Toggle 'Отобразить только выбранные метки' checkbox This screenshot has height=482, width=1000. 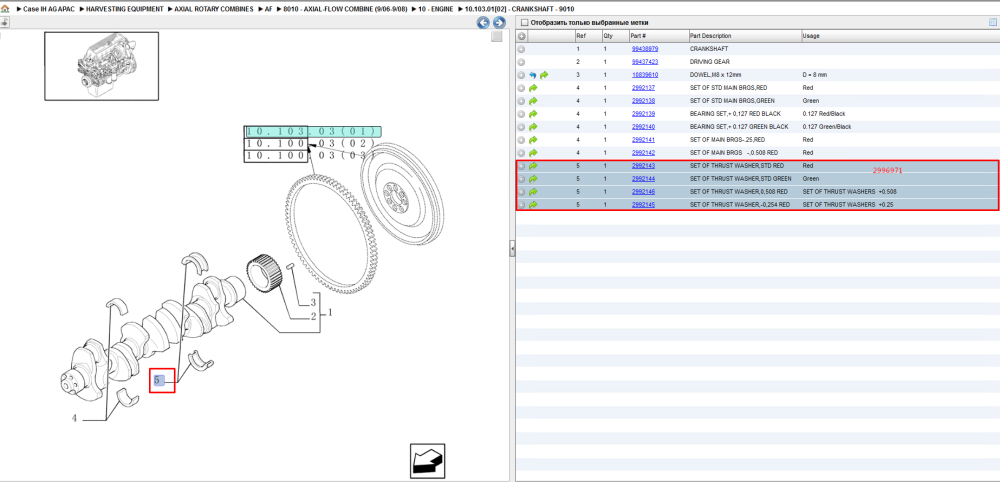[524, 23]
